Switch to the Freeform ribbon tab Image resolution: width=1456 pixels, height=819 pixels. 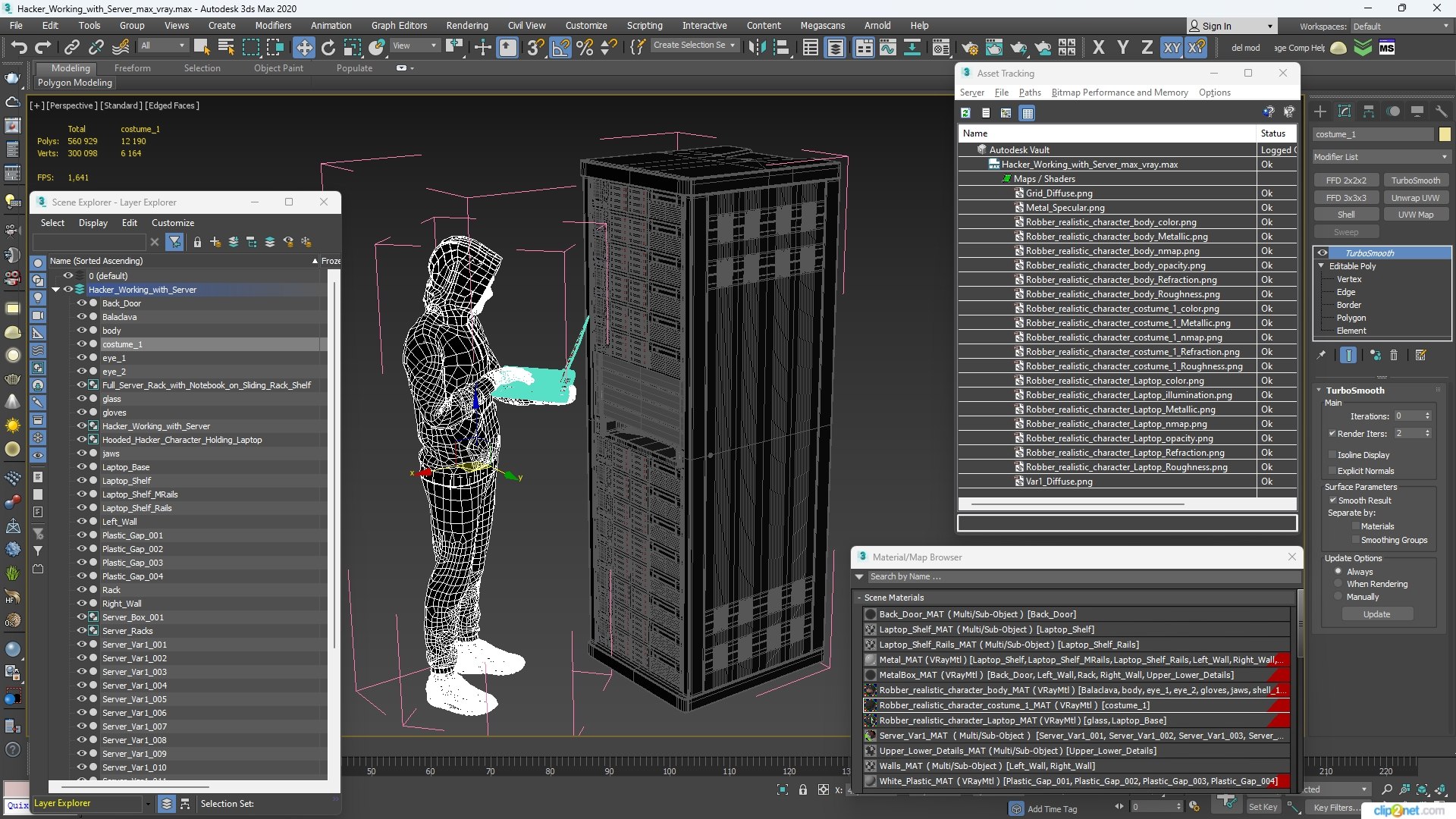tap(133, 68)
